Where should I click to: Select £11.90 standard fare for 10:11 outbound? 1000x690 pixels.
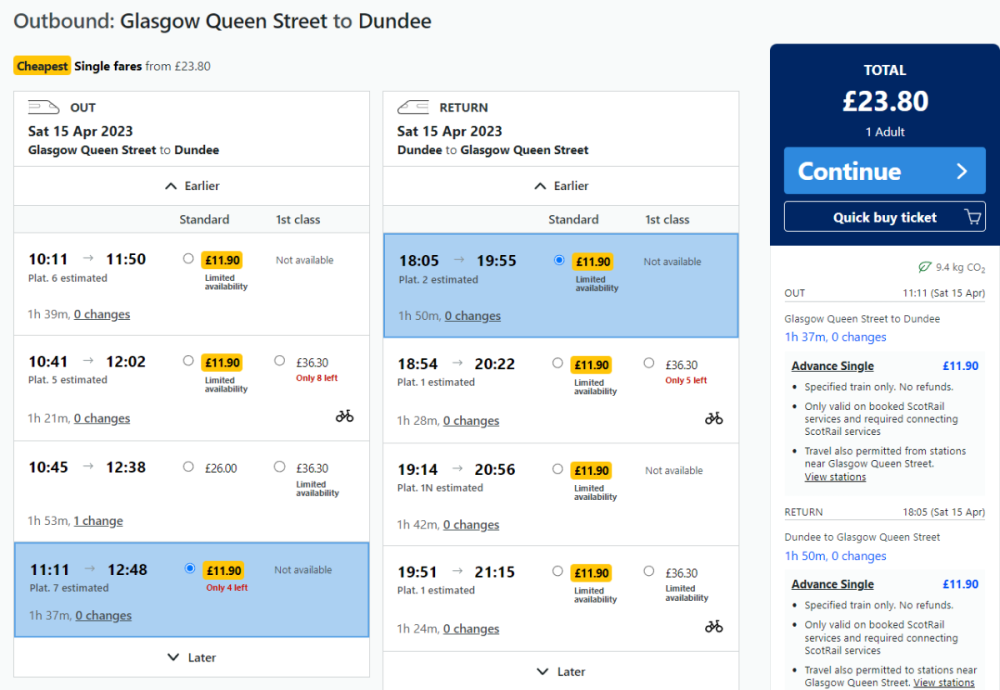188,258
